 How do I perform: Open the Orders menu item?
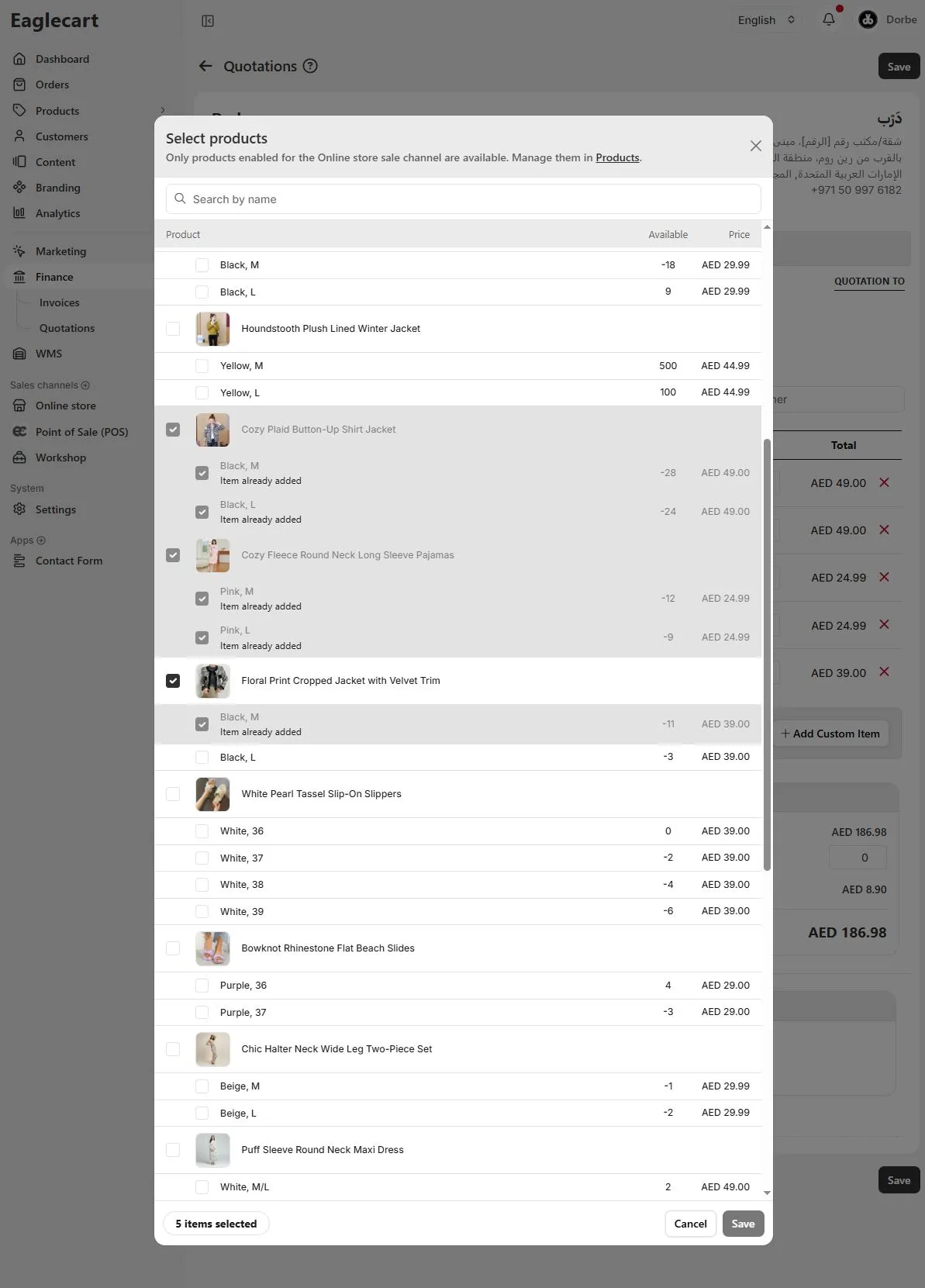(52, 85)
